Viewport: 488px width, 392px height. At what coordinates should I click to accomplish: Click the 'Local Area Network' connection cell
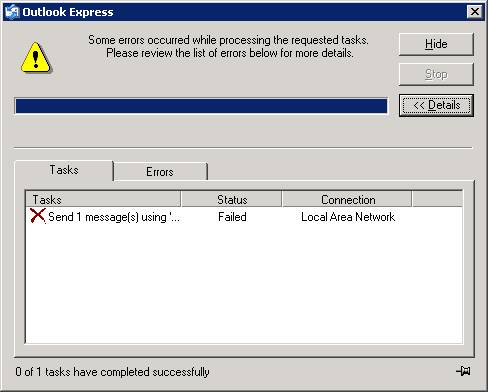(x=348, y=217)
